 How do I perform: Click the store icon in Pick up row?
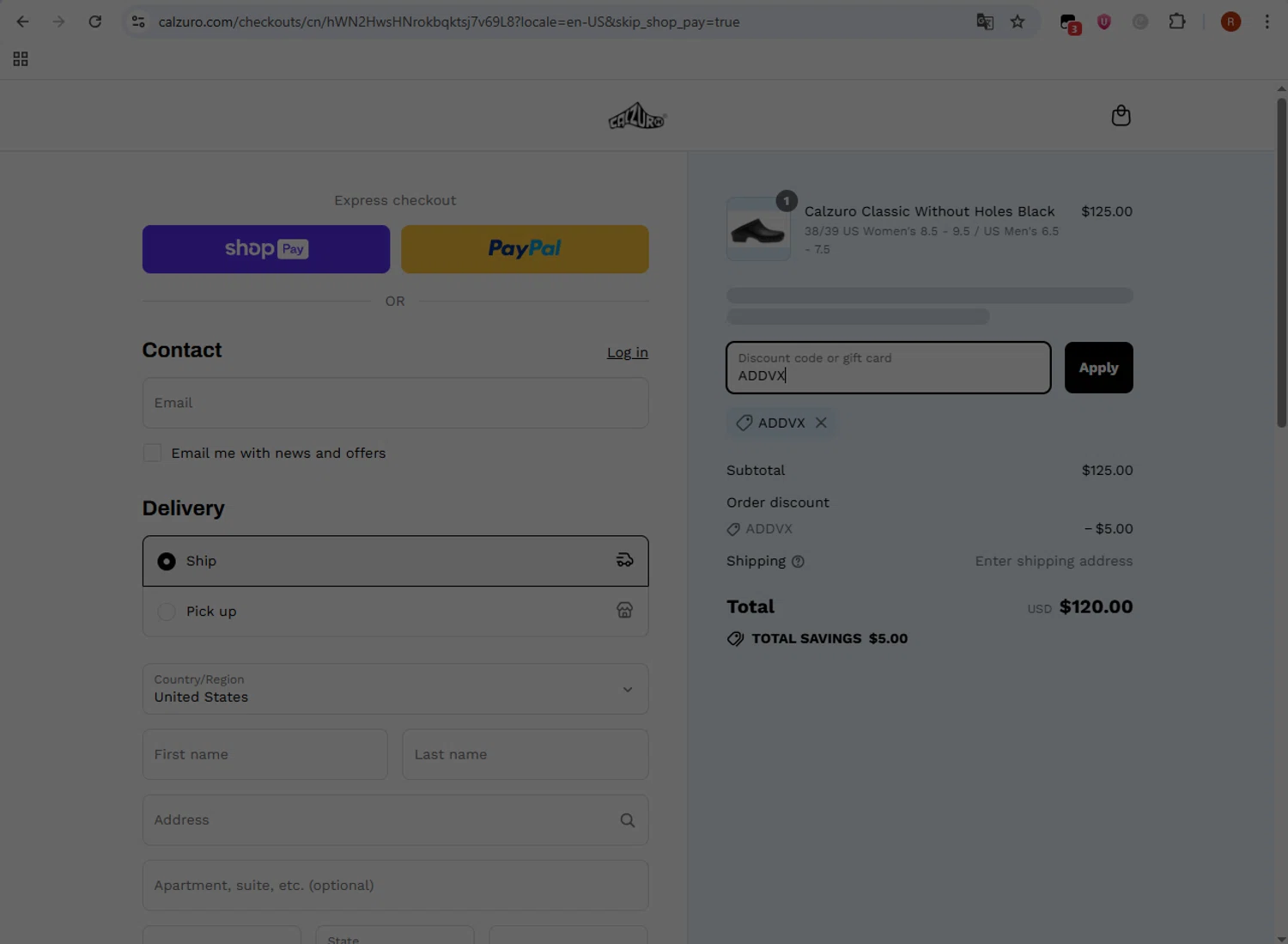point(624,610)
